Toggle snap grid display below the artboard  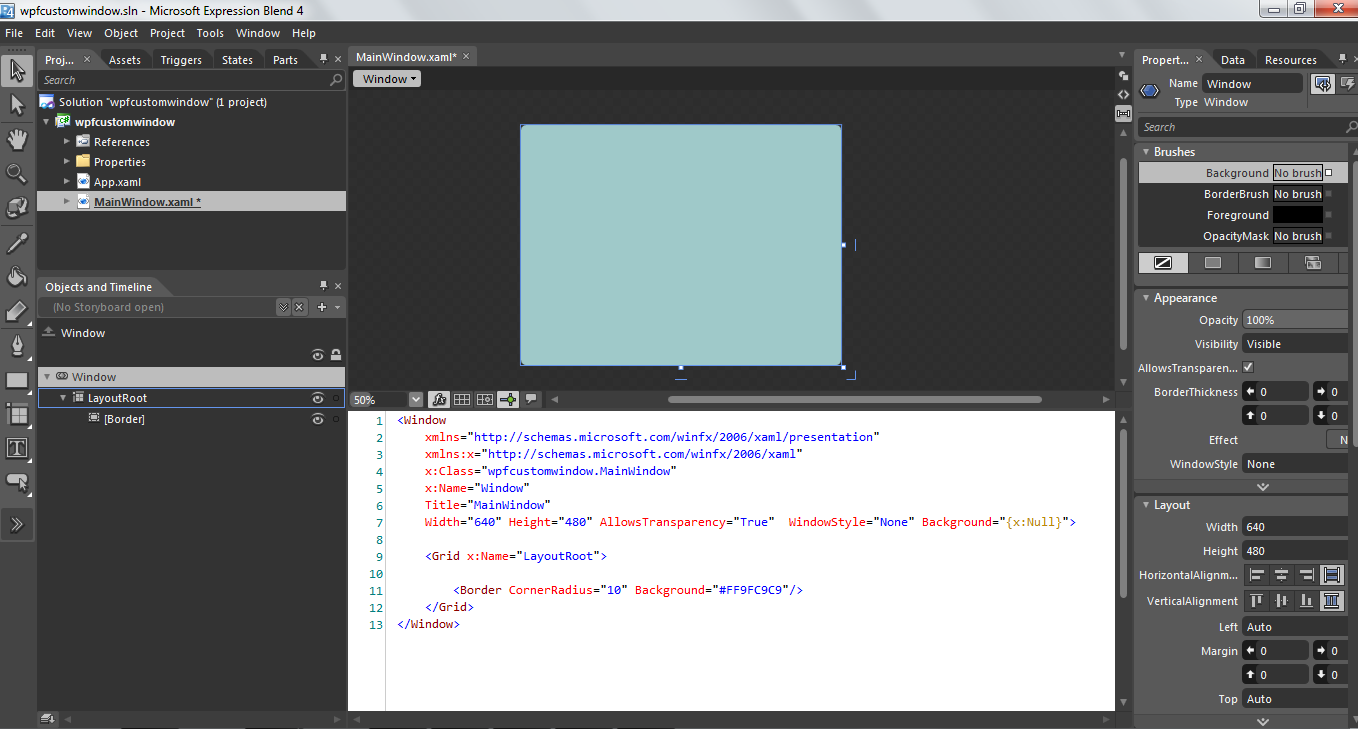click(x=462, y=399)
